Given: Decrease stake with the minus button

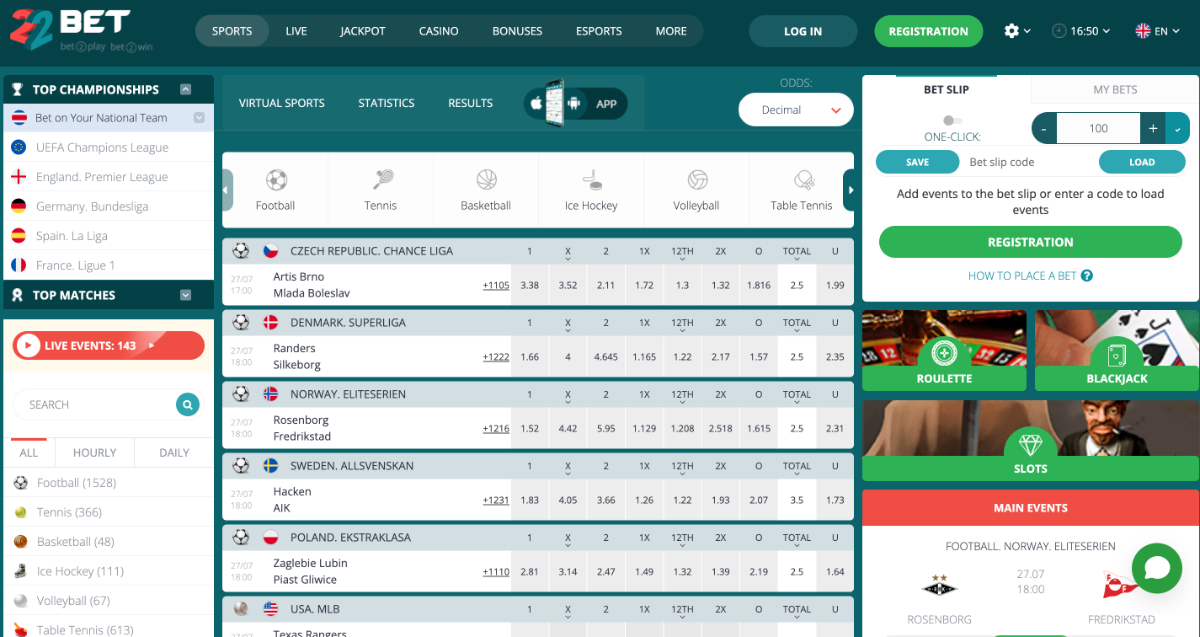Looking at the screenshot, I should coord(1044,128).
